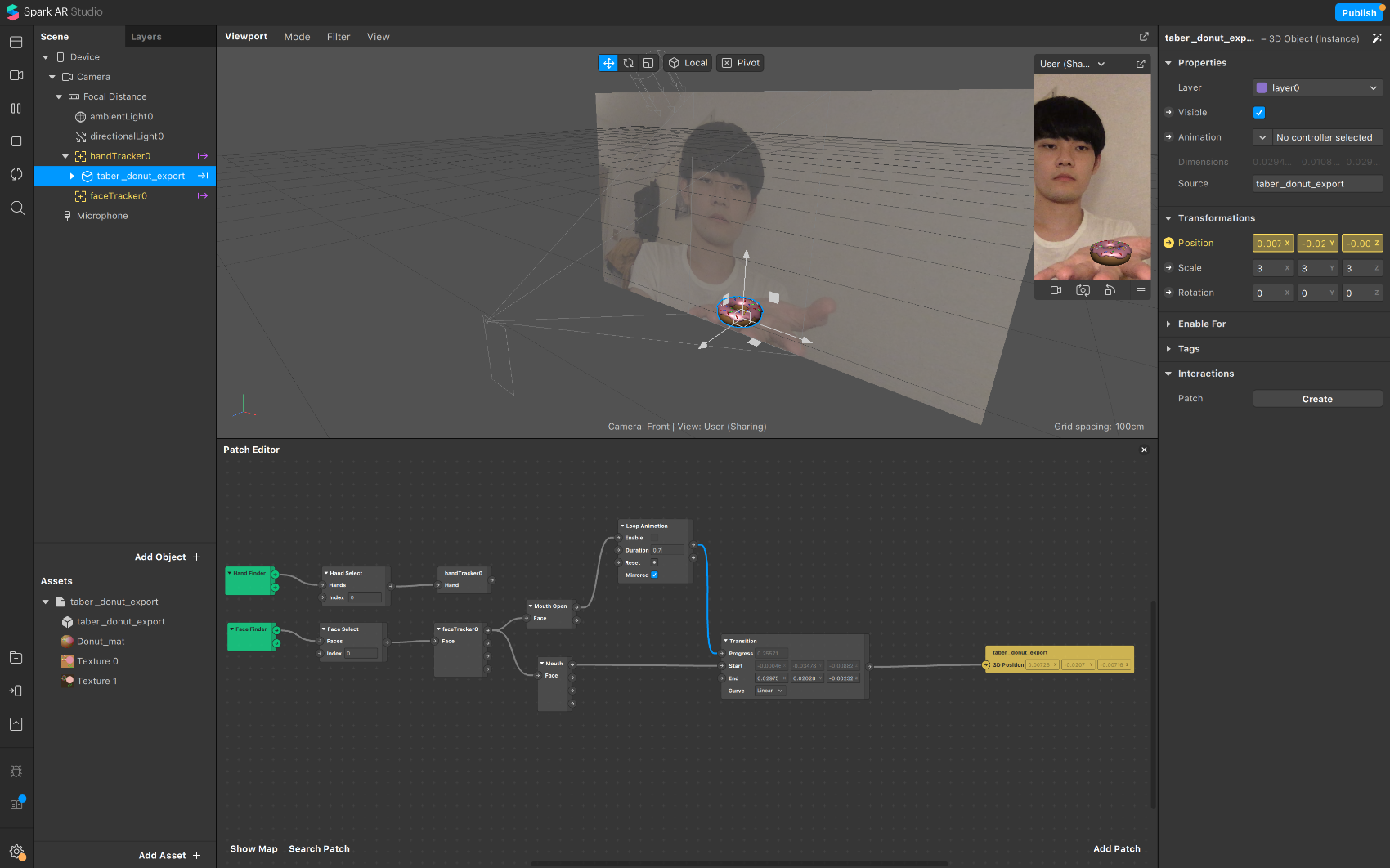
Task: Click the Pause icon in left sidebar
Action: coord(16,109)
